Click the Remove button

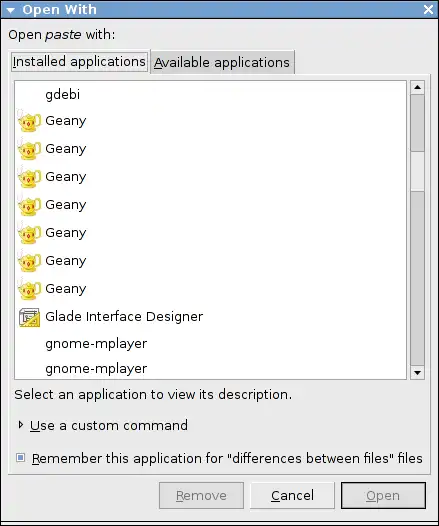click(x=201, y=495)
